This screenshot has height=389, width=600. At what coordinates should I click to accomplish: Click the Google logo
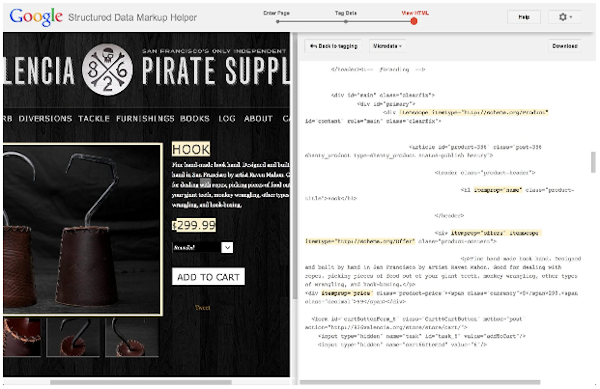[x=36, y=17]
